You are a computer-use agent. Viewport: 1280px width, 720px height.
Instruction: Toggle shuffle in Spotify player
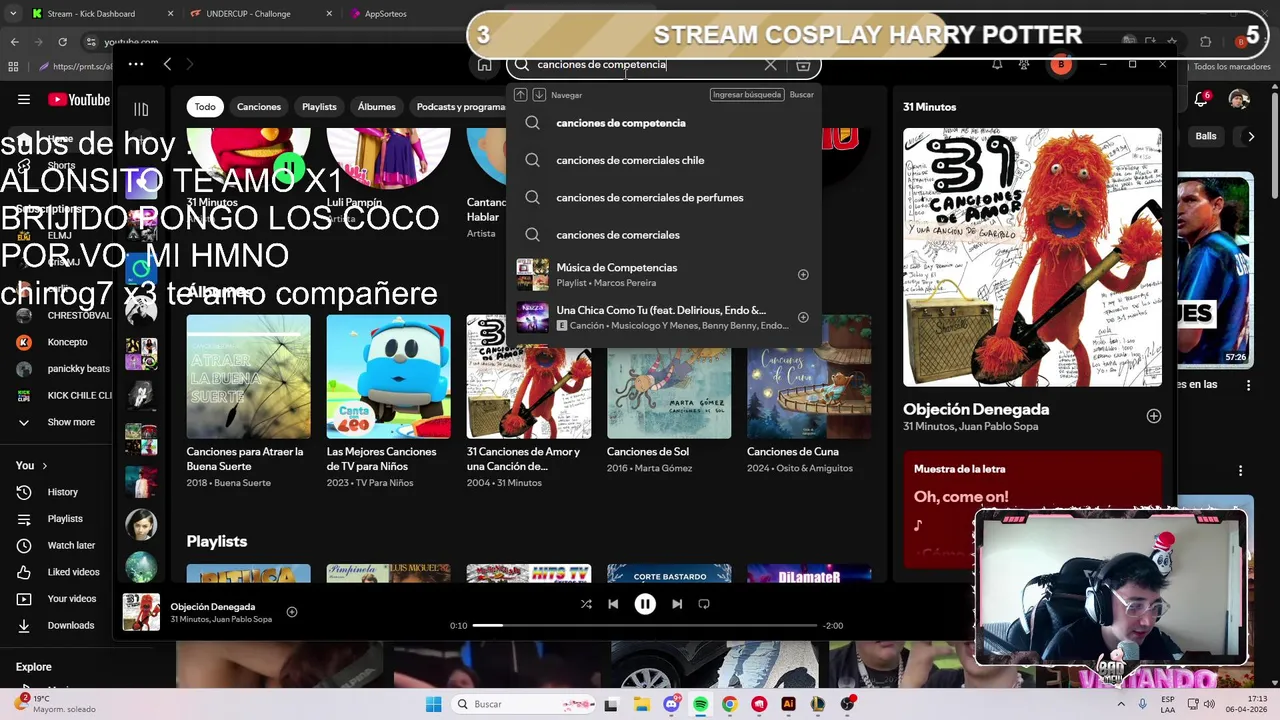586,604
